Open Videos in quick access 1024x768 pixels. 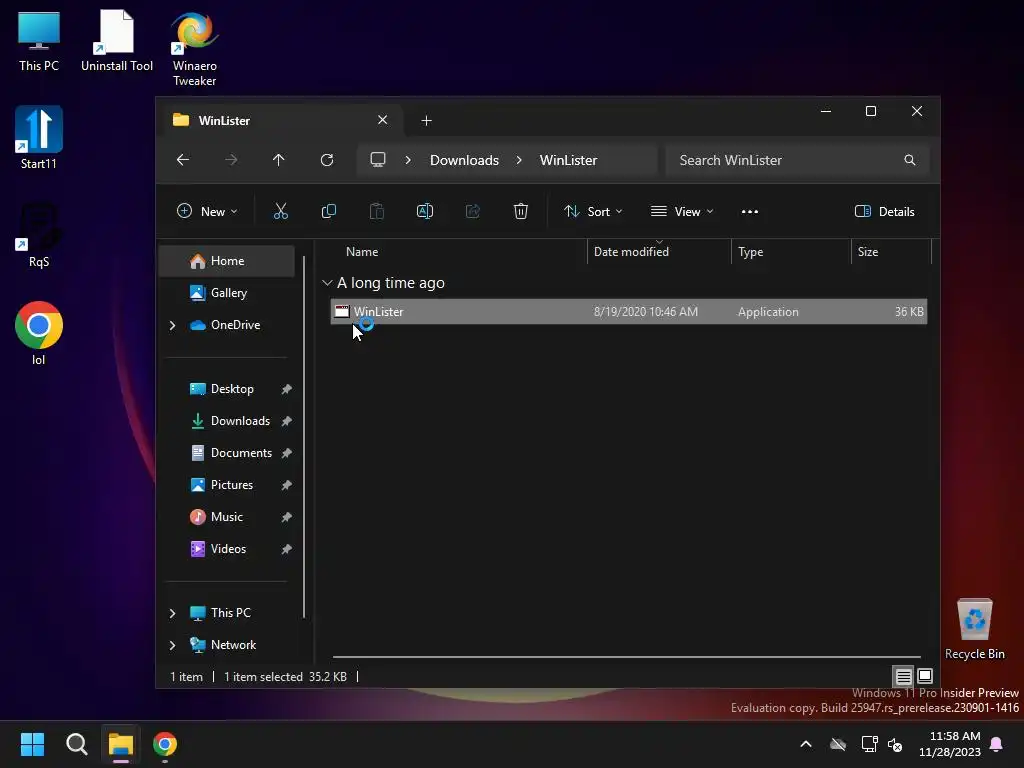227,549
